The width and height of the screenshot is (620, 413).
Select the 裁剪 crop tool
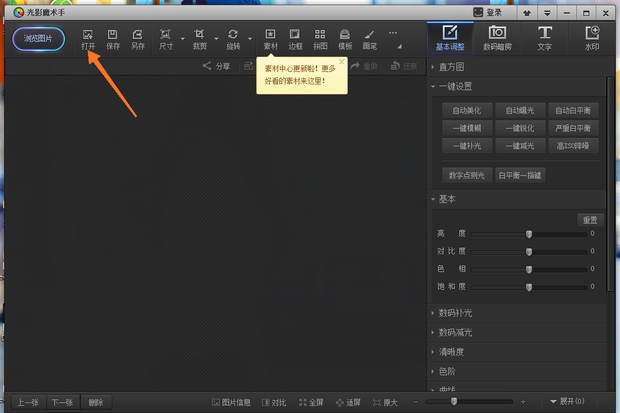[x=200, y=40]
